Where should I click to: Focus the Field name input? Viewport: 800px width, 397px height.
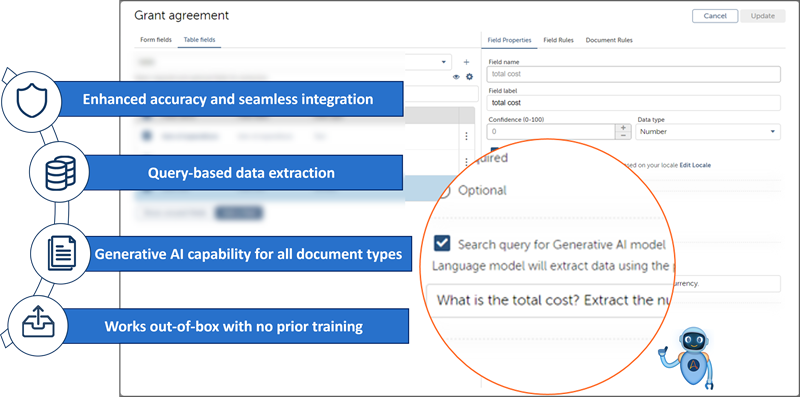click(634, 74)
